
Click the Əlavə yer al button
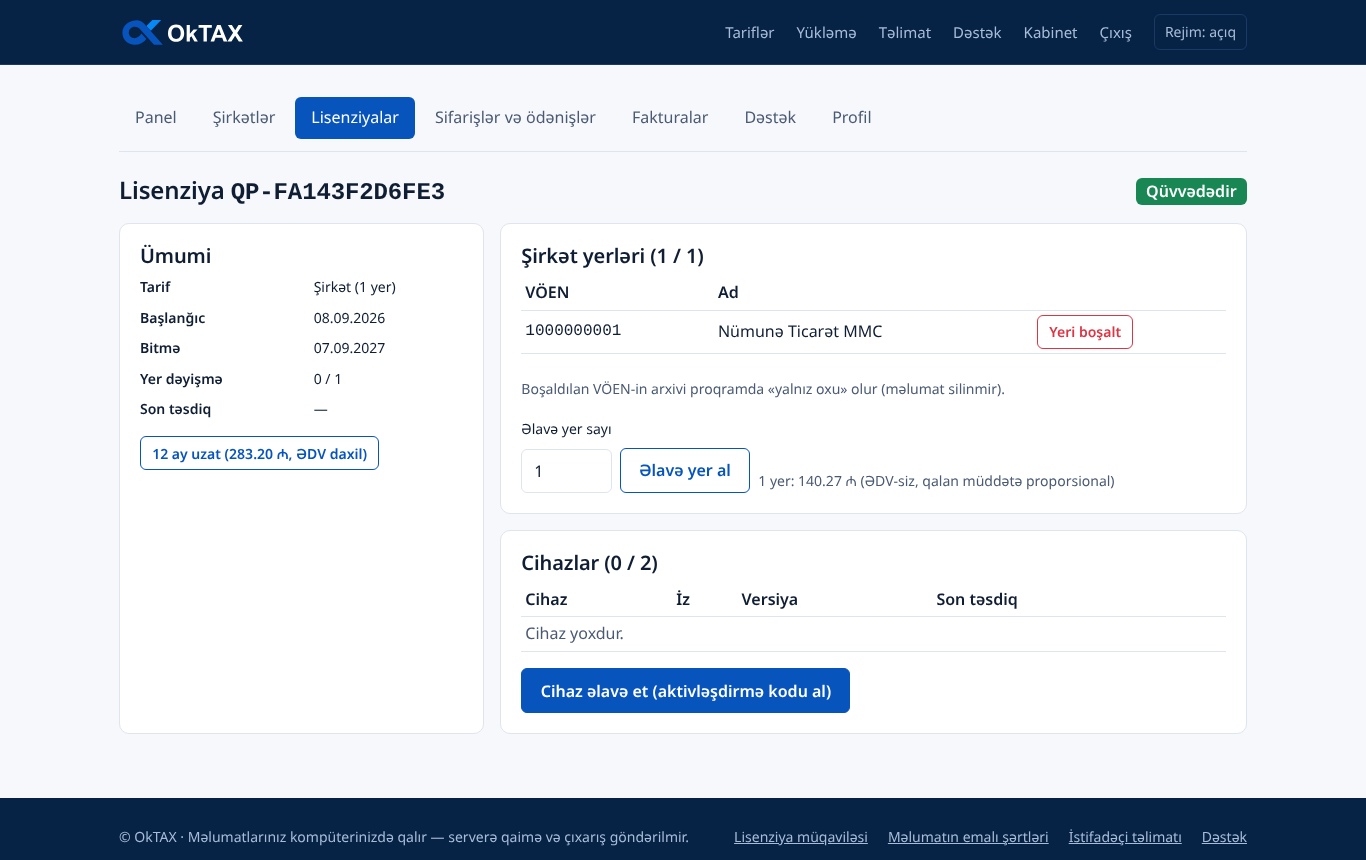[685, 471]
